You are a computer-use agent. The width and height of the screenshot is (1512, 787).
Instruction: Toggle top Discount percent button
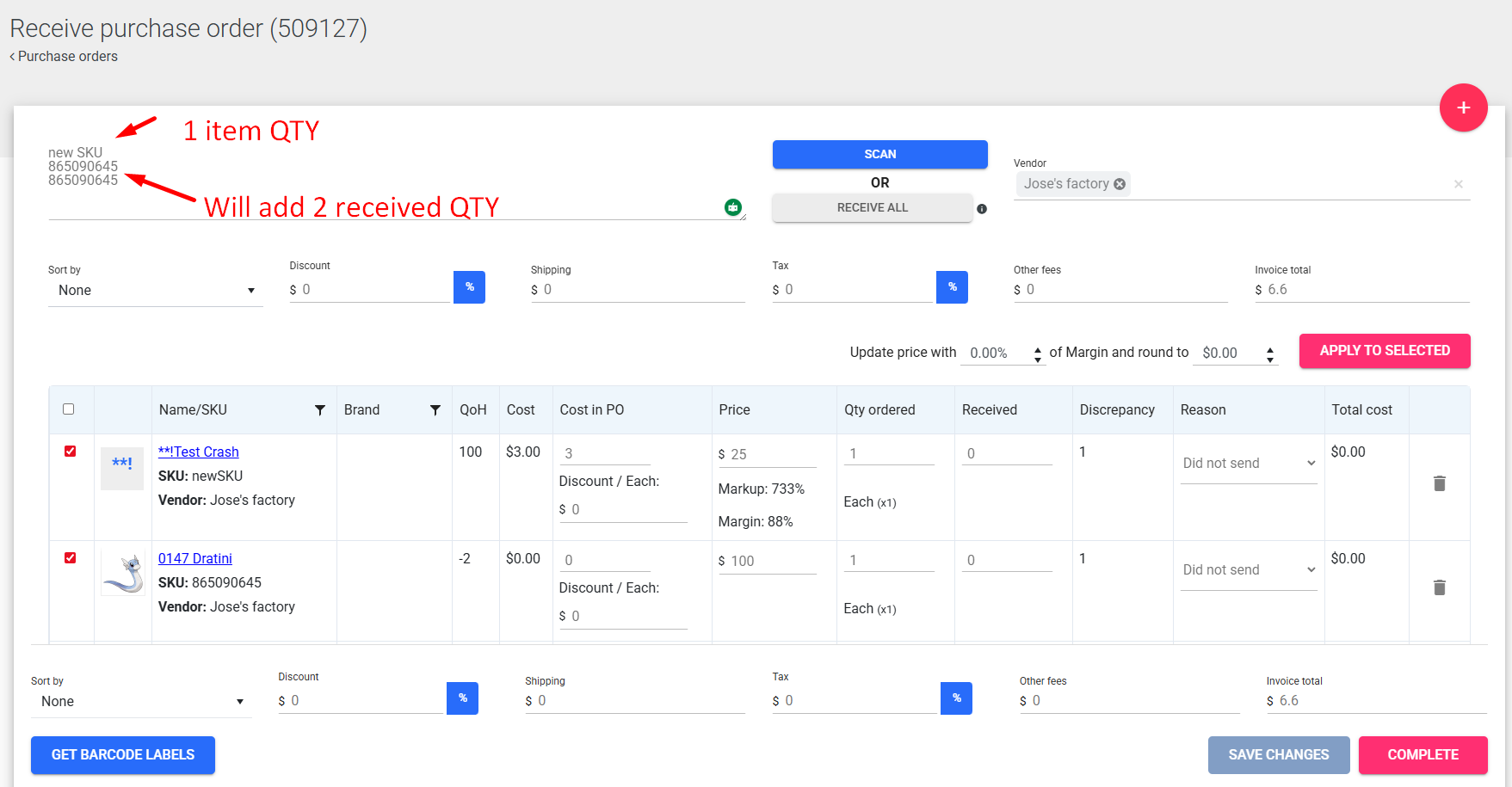469,287
